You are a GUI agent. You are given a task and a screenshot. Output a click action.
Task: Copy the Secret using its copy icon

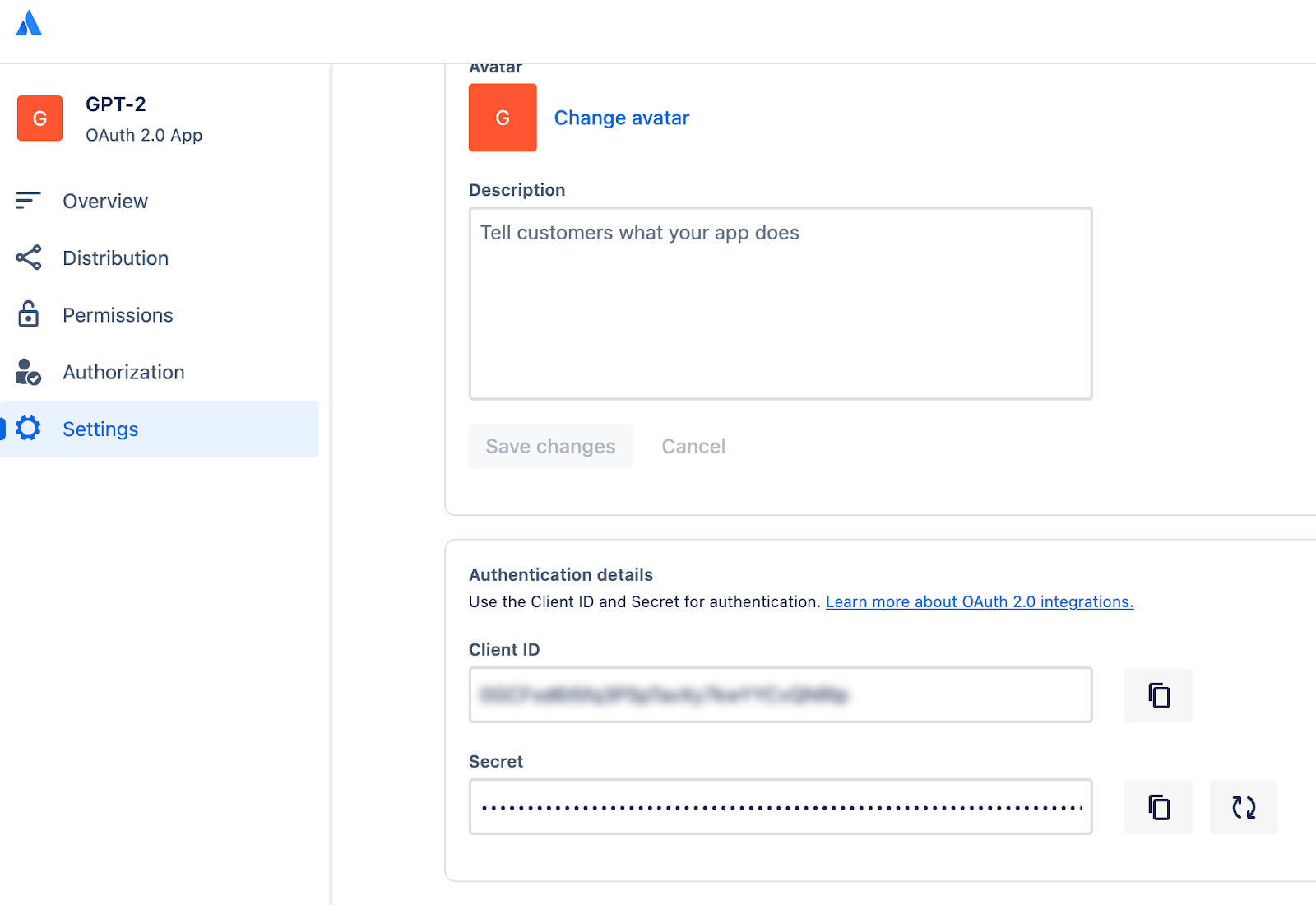tap(1158, 807)
